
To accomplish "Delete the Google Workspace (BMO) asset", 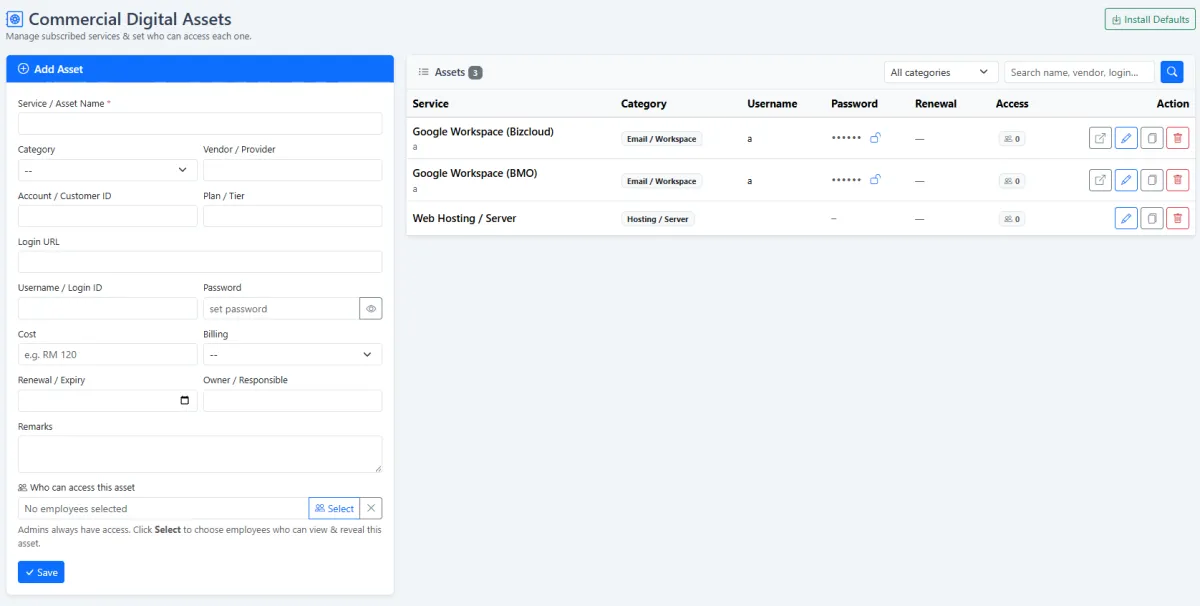I will pyautogui.click(x=1178, y=180).
